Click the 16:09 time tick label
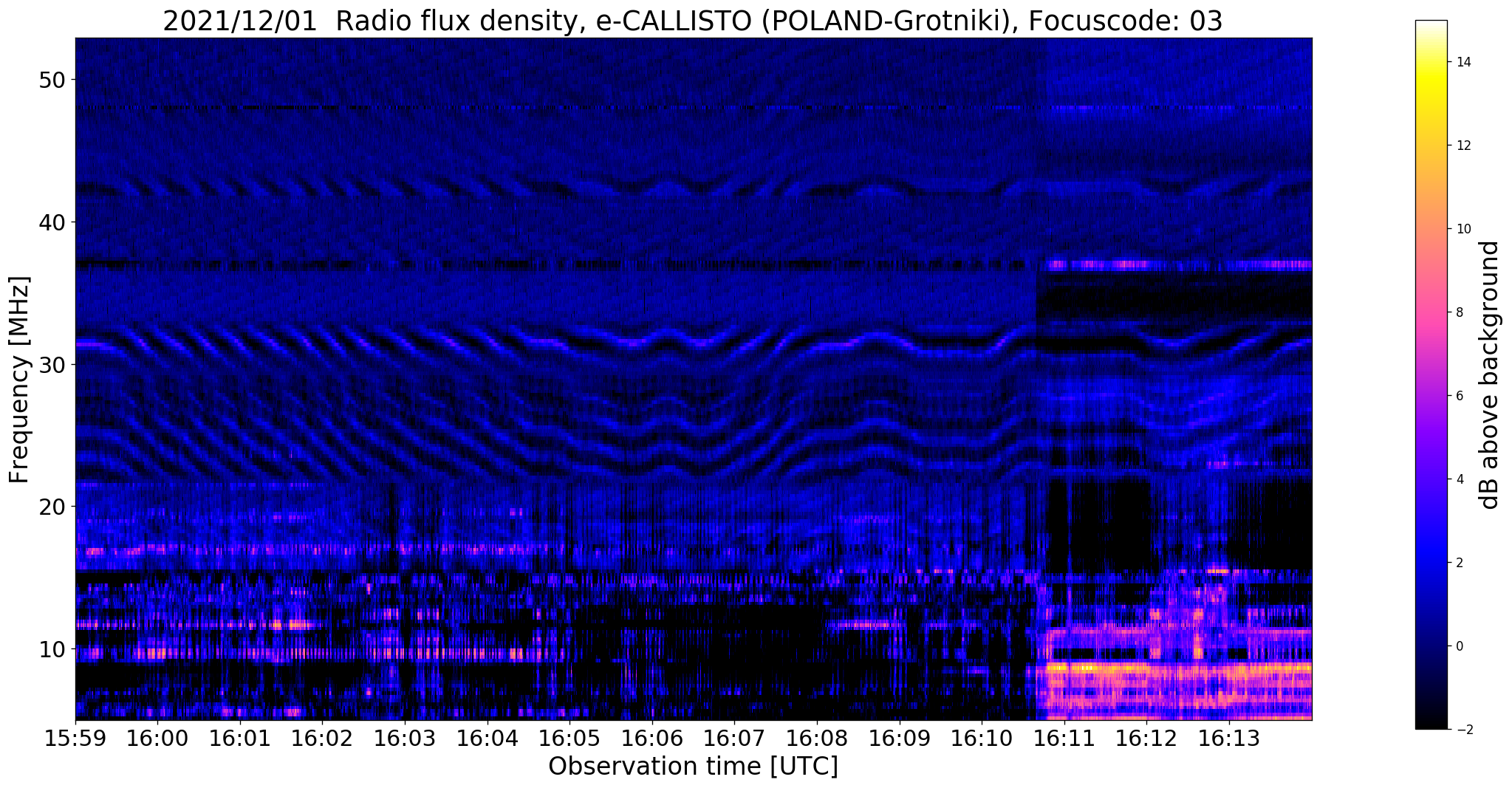Screen dimensions: 1512x788 tap(899, 738)
